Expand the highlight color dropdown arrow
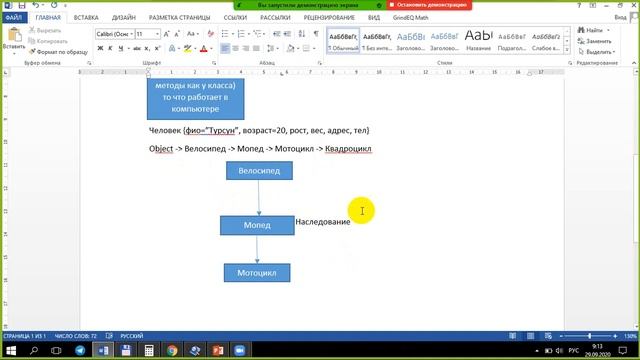 point(195,49)
